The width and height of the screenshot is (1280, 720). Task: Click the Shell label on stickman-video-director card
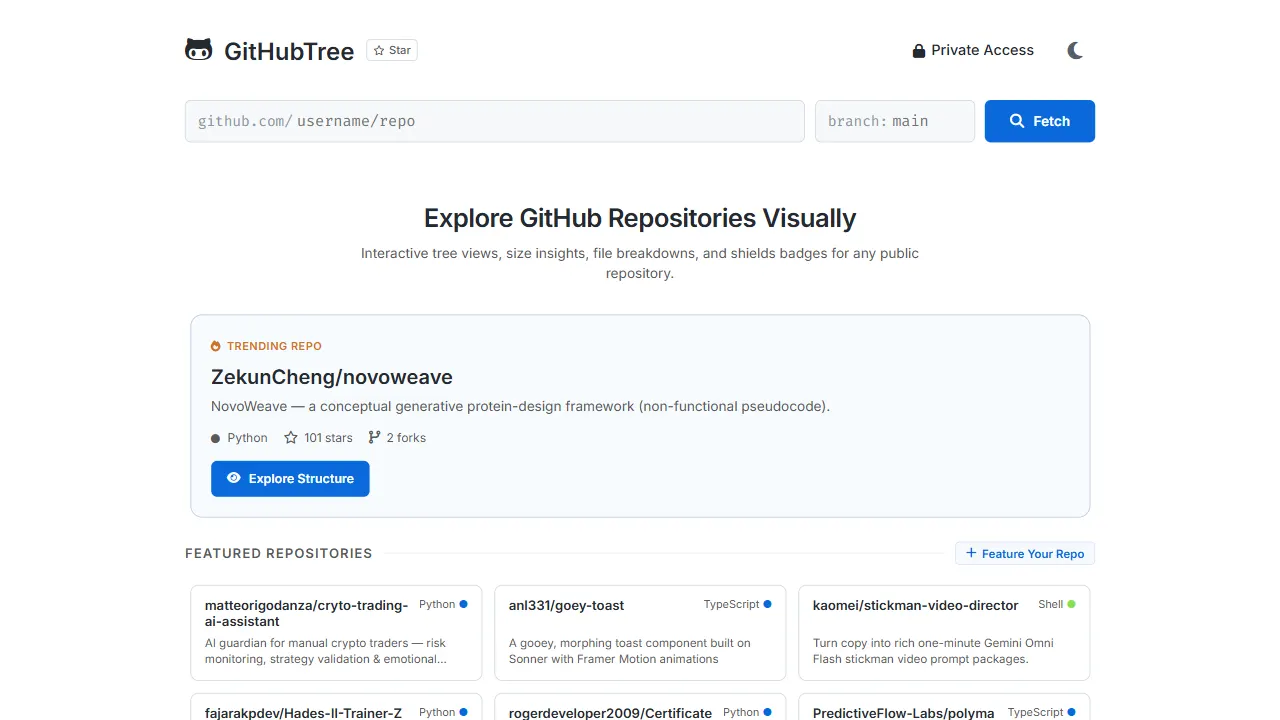[x=1050, y=604]
